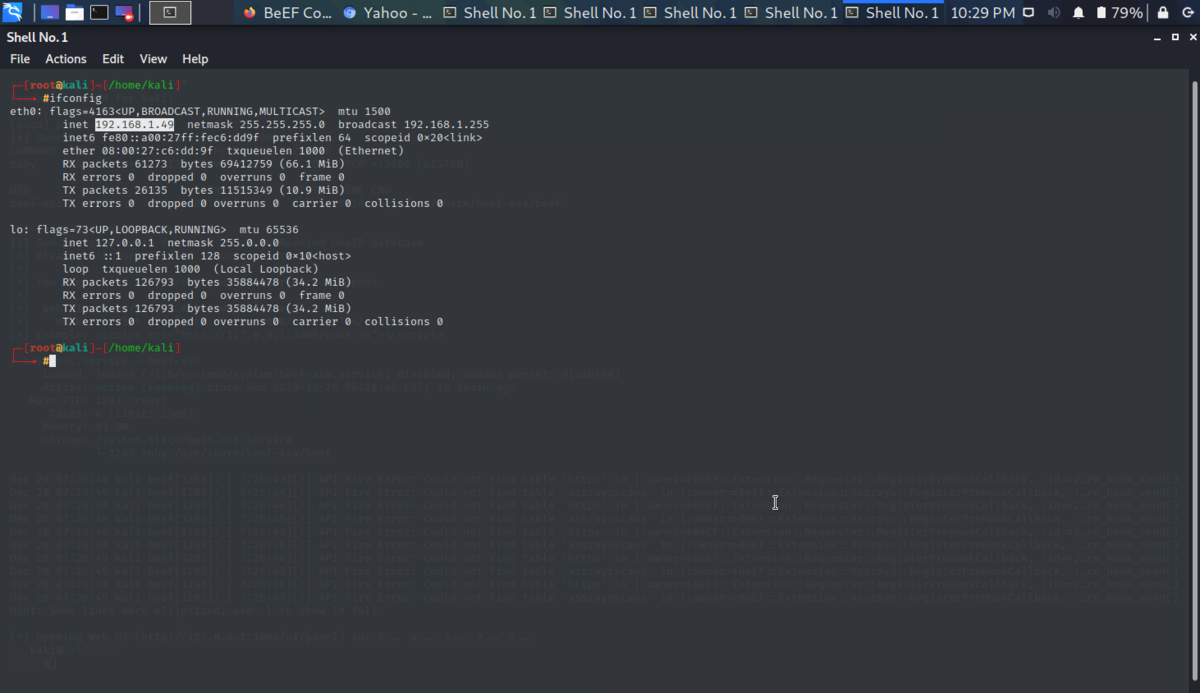
Task: Open the notifications bell icon
Action: (x=1078, y=13)
